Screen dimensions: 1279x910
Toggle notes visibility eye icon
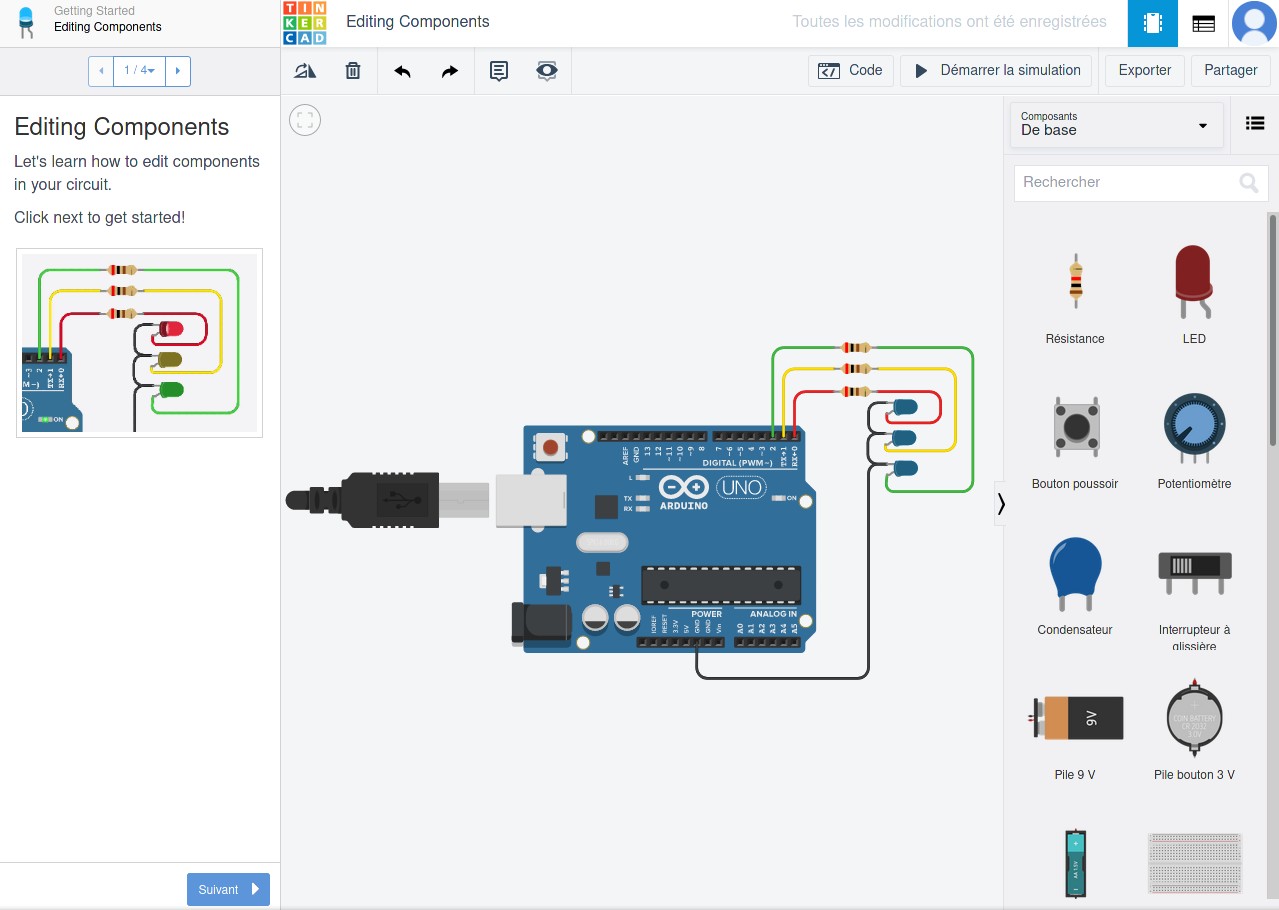point(546,71)
